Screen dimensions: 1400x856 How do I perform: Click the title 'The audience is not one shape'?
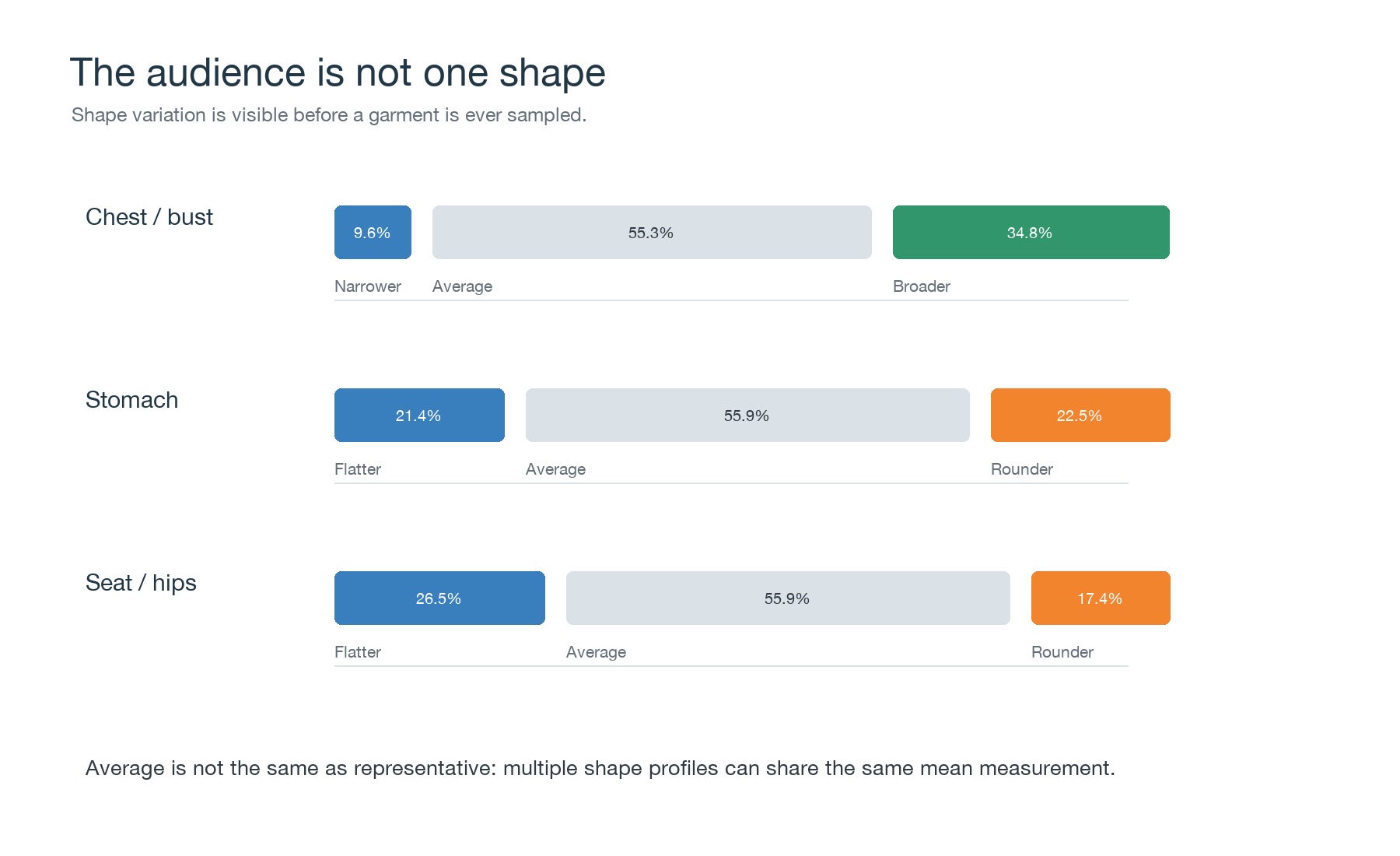click(x=338, y=73)
